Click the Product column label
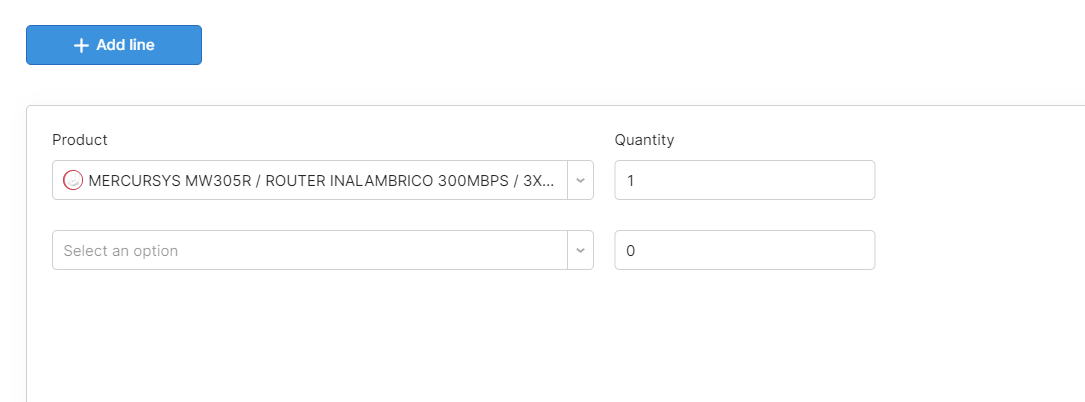Viewport: 1085px width, 402px height. coord(80,140)
